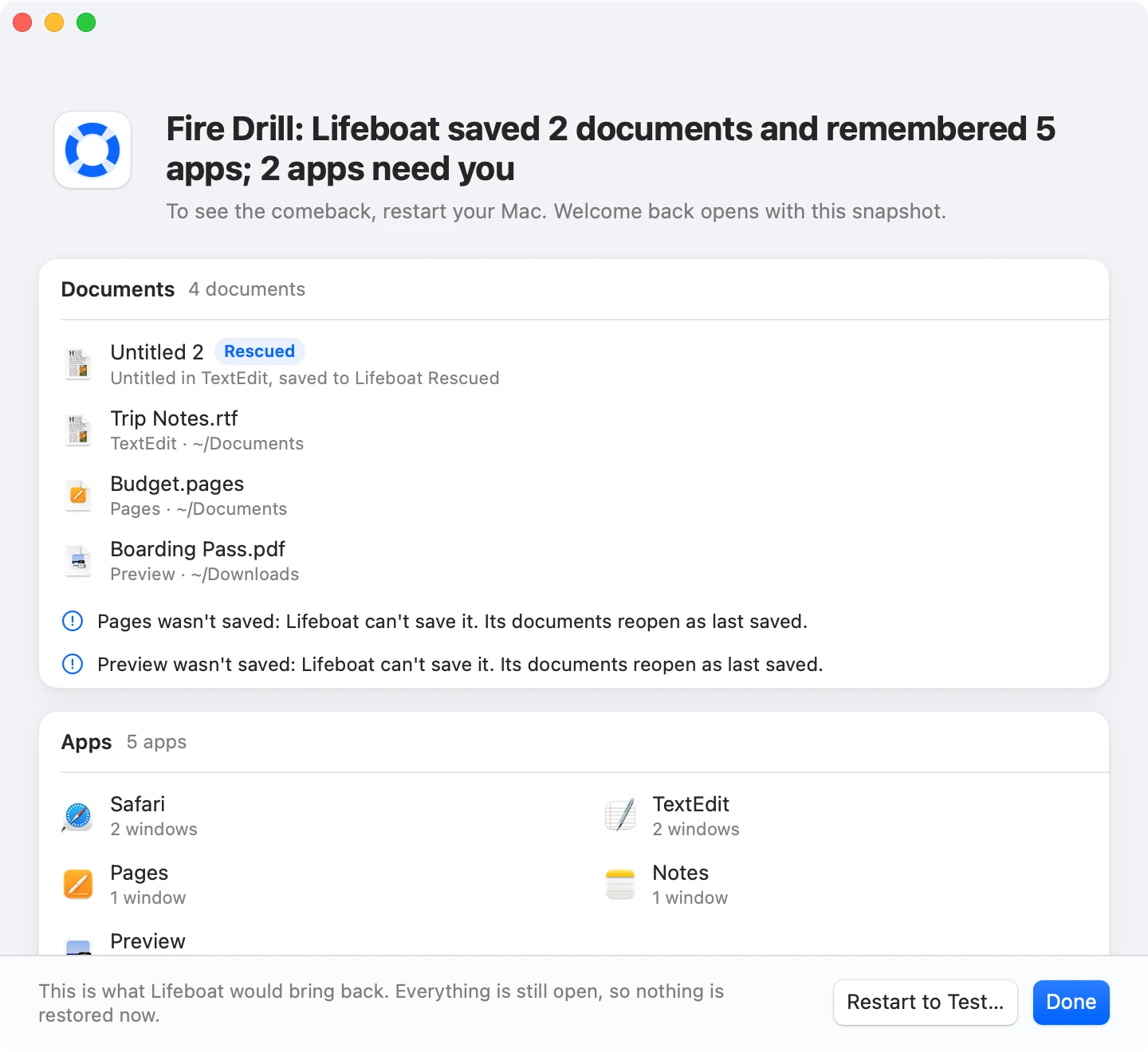Click the TextEdit app icon in Apps
This screenshot has width=1148, height=1052.
point(620,816)
